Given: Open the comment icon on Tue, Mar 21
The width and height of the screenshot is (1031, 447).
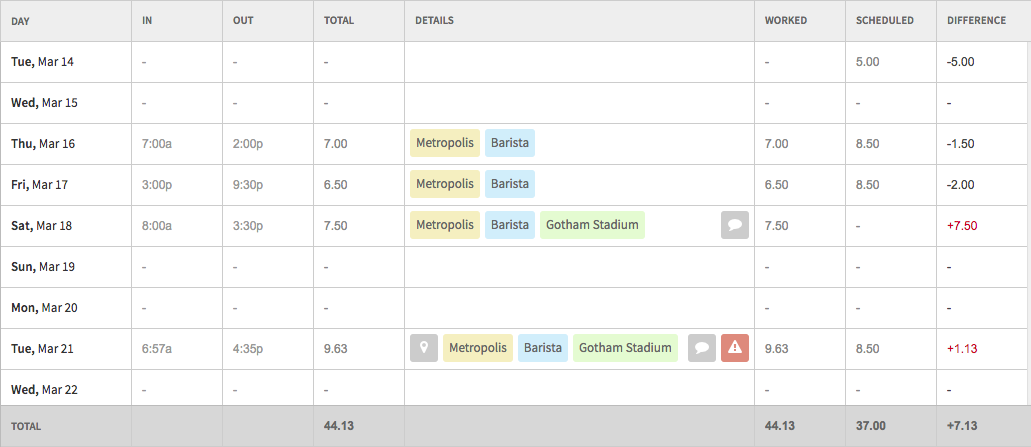Looking at the screenshot, I should point(702,348).
